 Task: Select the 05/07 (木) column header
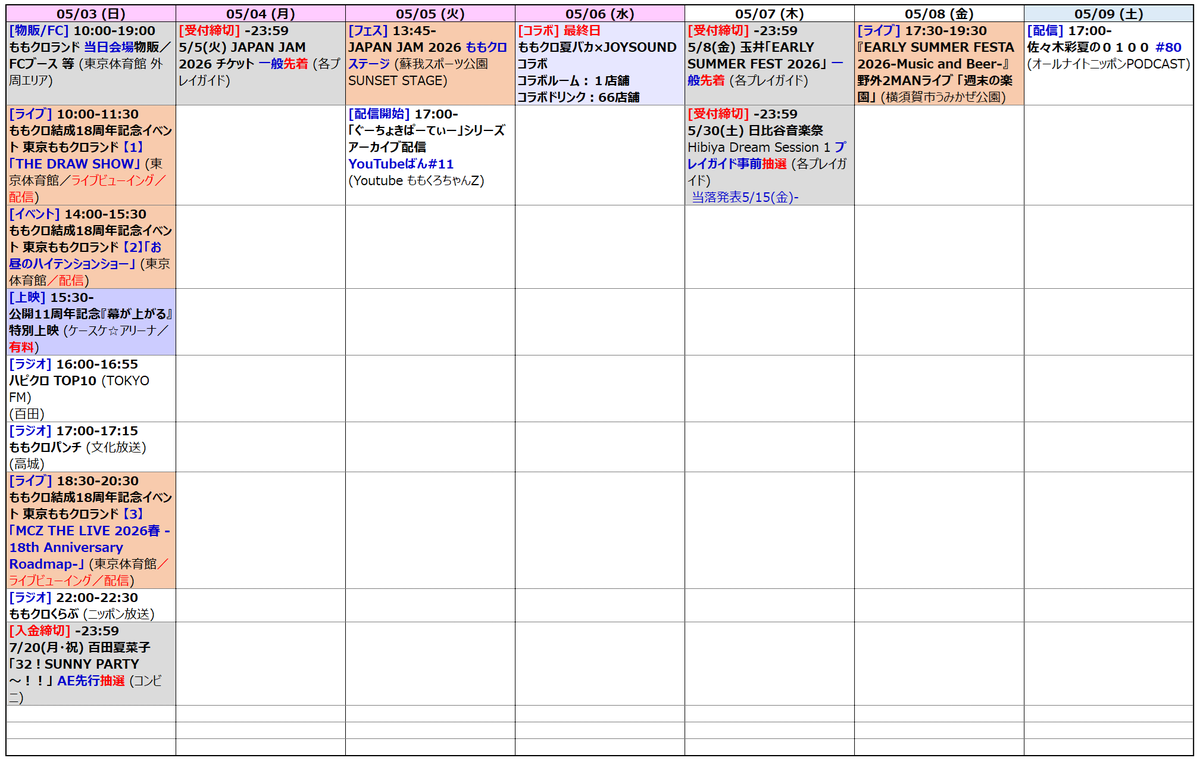tap(770, 13)
